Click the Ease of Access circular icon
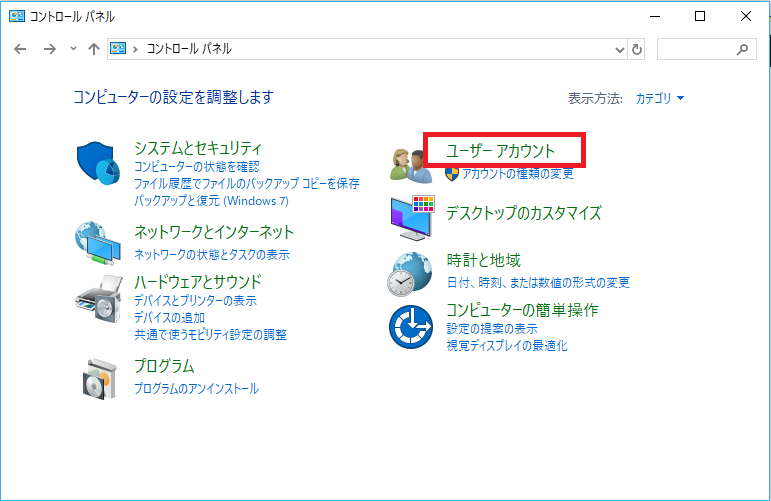The width and height of the screenshot is (771, 501). [x=411, y=326]
